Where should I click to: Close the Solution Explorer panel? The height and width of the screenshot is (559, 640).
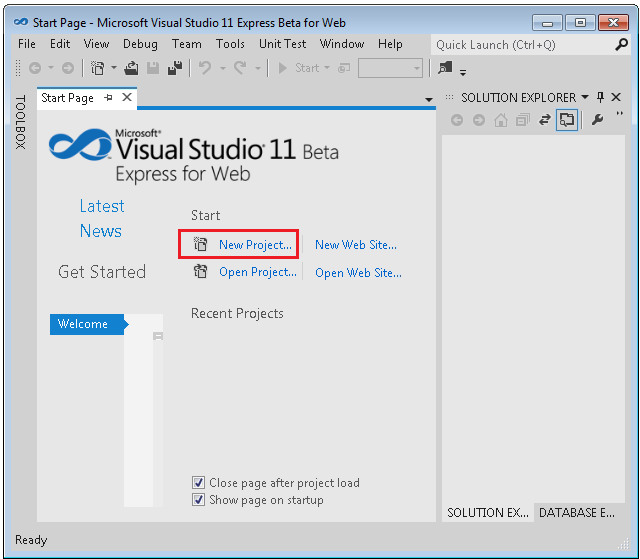(x=616, y=97)
